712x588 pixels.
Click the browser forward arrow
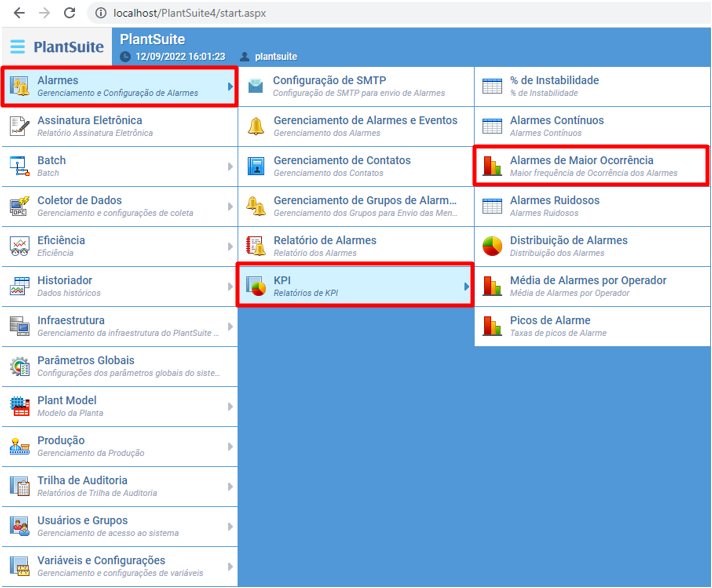click(44, 13)
